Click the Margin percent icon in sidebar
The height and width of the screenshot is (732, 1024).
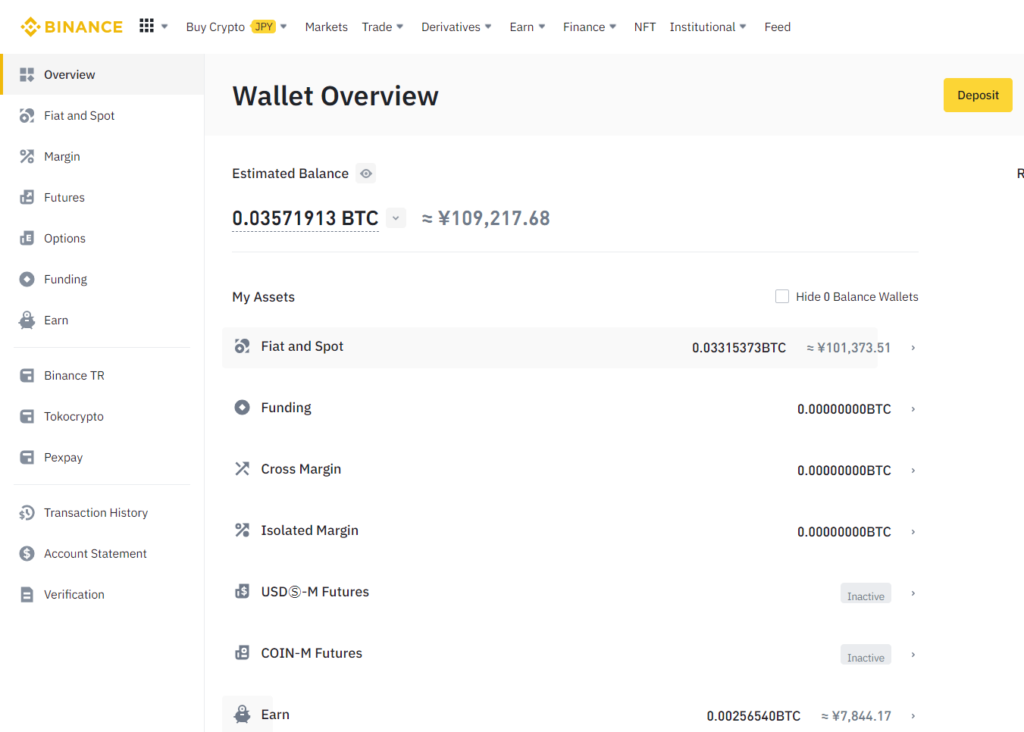click(x=27, y=157)
